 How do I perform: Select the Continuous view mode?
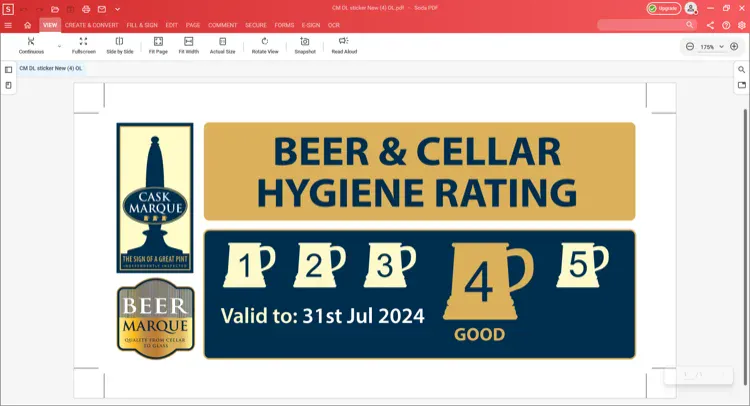point(31,45)
